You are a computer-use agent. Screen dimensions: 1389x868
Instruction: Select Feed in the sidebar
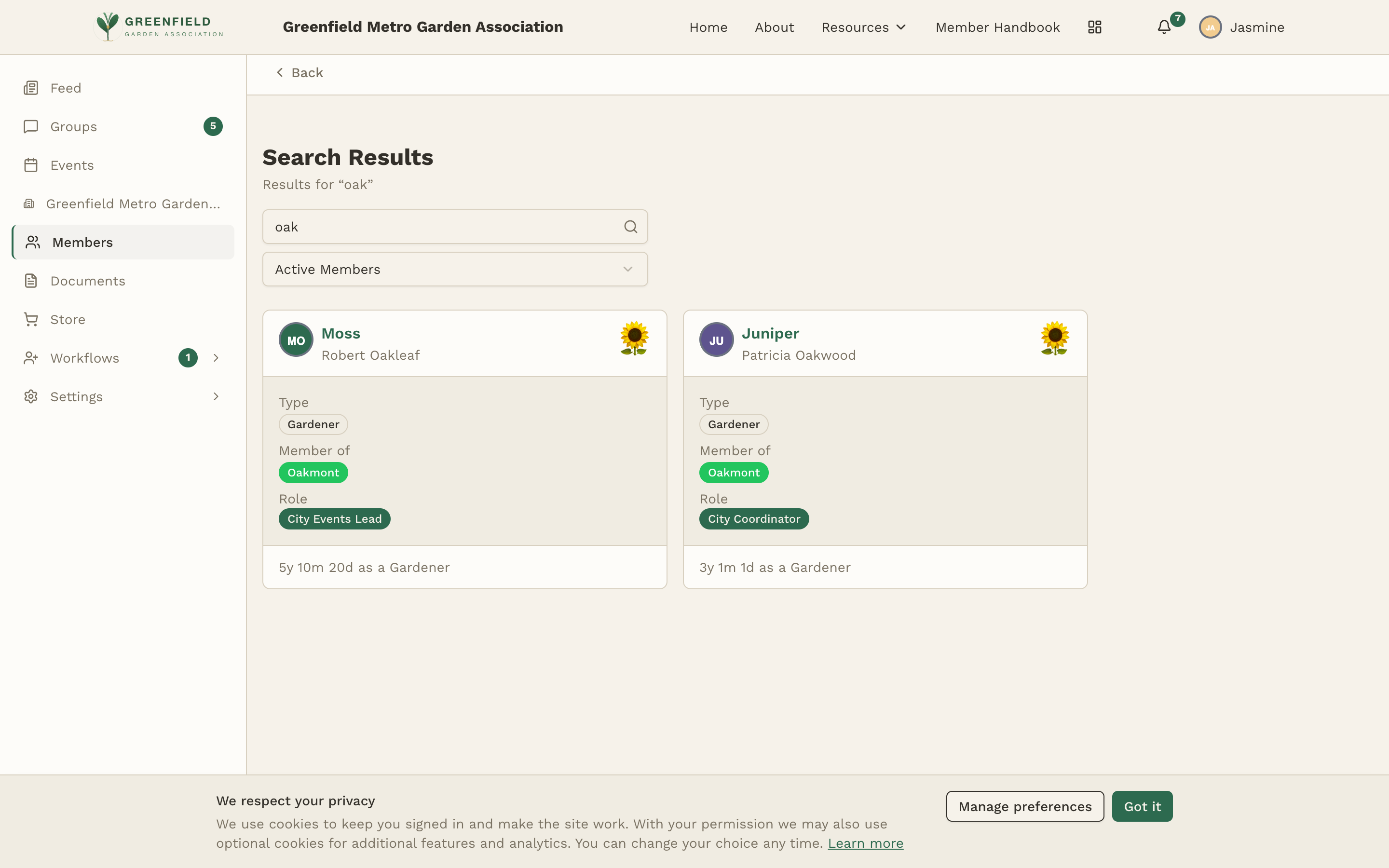[123, 88]
